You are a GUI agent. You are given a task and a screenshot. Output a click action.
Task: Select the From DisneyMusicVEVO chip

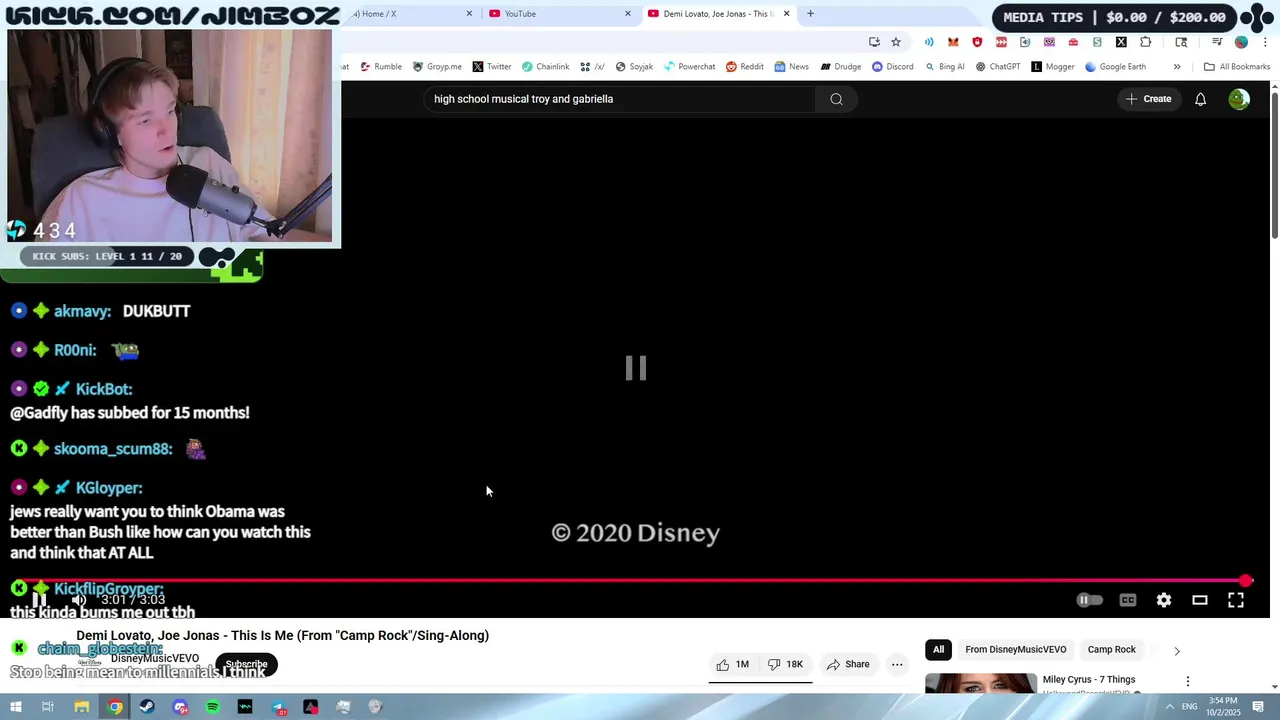click(1015, 650)
